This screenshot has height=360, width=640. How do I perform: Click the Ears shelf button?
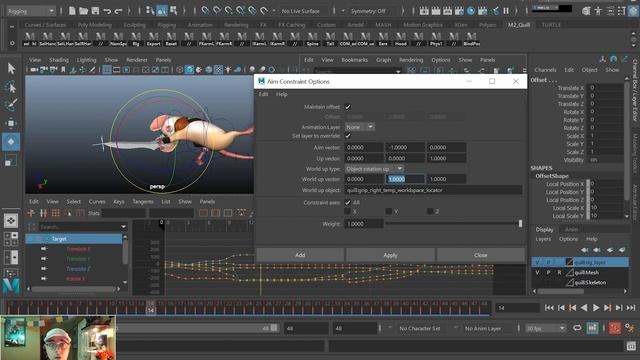click(x=383, y=39)
